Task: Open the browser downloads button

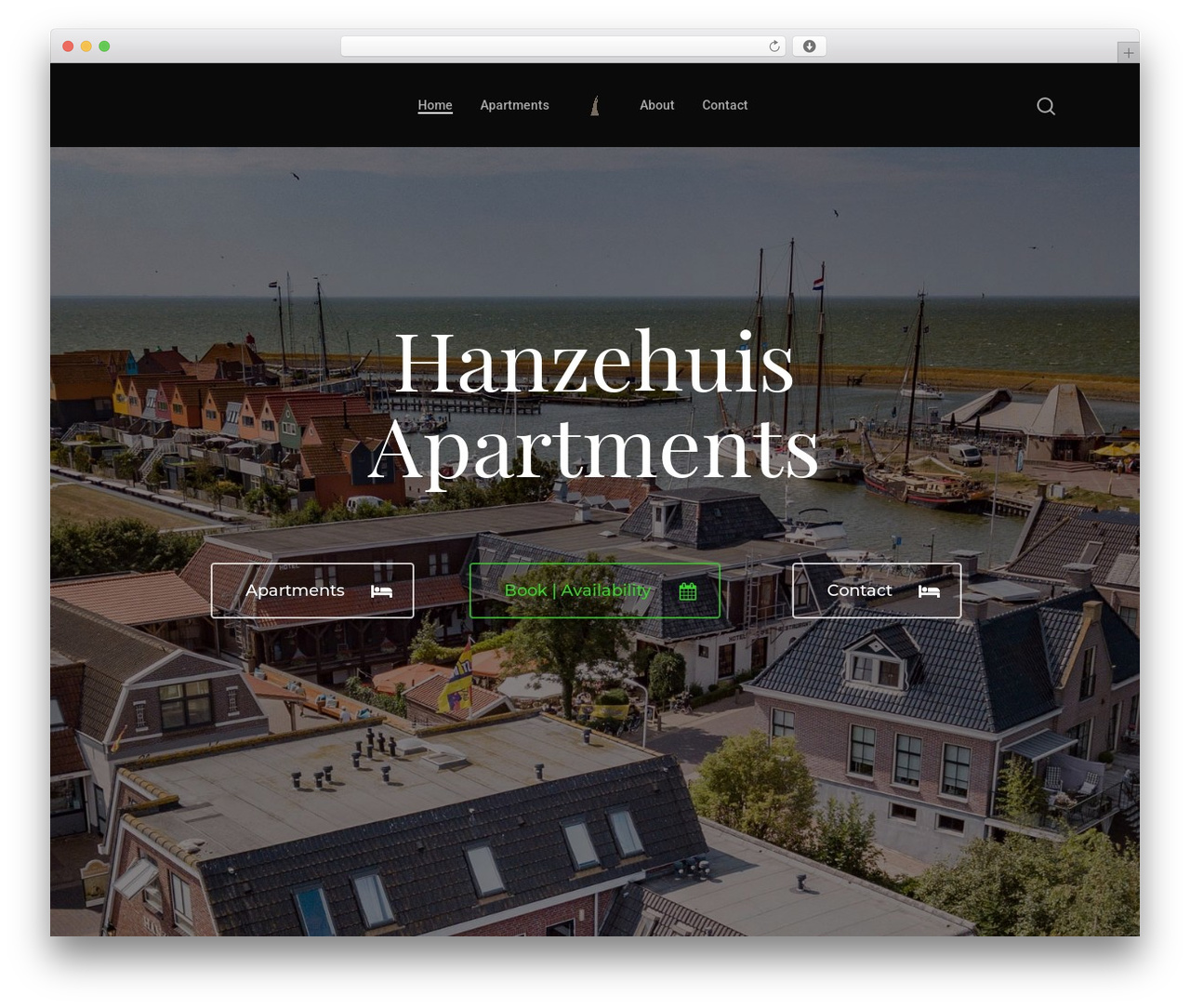Action: [810, 46]
